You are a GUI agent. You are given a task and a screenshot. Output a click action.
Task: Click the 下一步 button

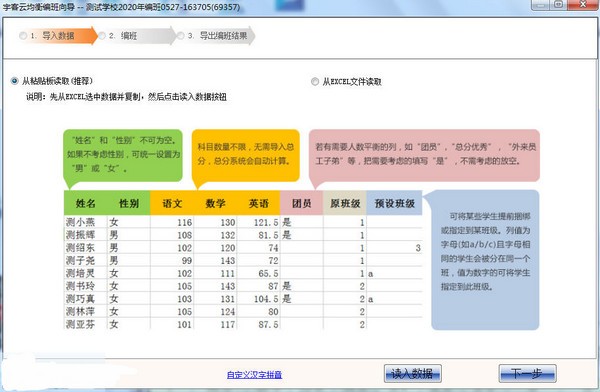tap(527, 373)
